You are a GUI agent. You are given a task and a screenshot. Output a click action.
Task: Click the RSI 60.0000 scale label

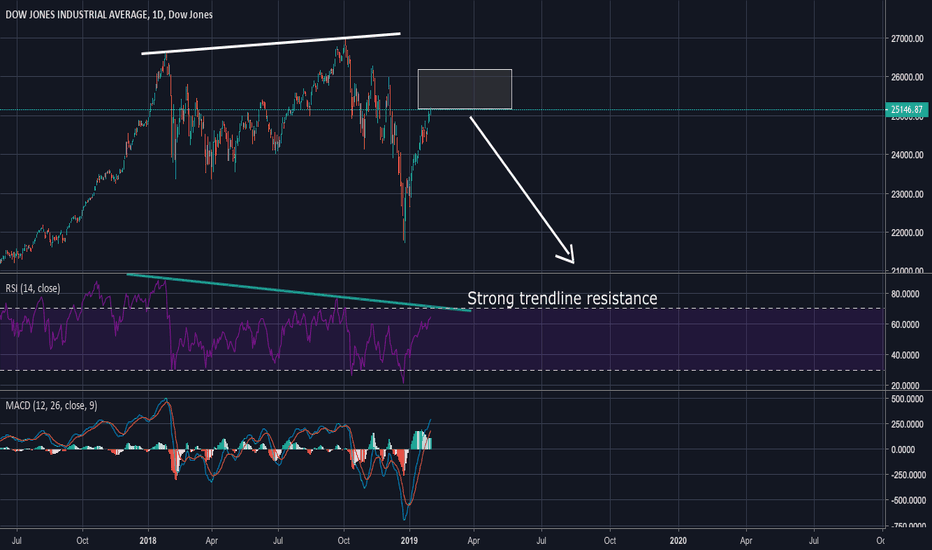(905, 325)
